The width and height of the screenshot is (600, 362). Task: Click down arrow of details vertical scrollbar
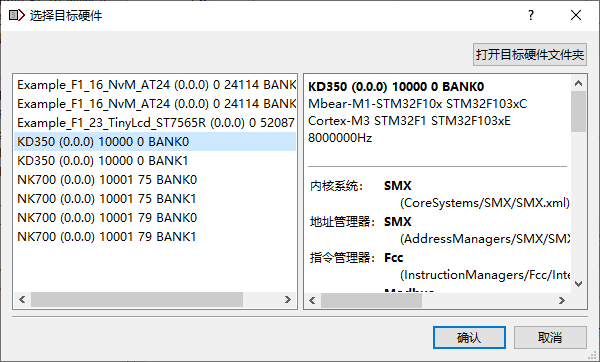[579, 284]
